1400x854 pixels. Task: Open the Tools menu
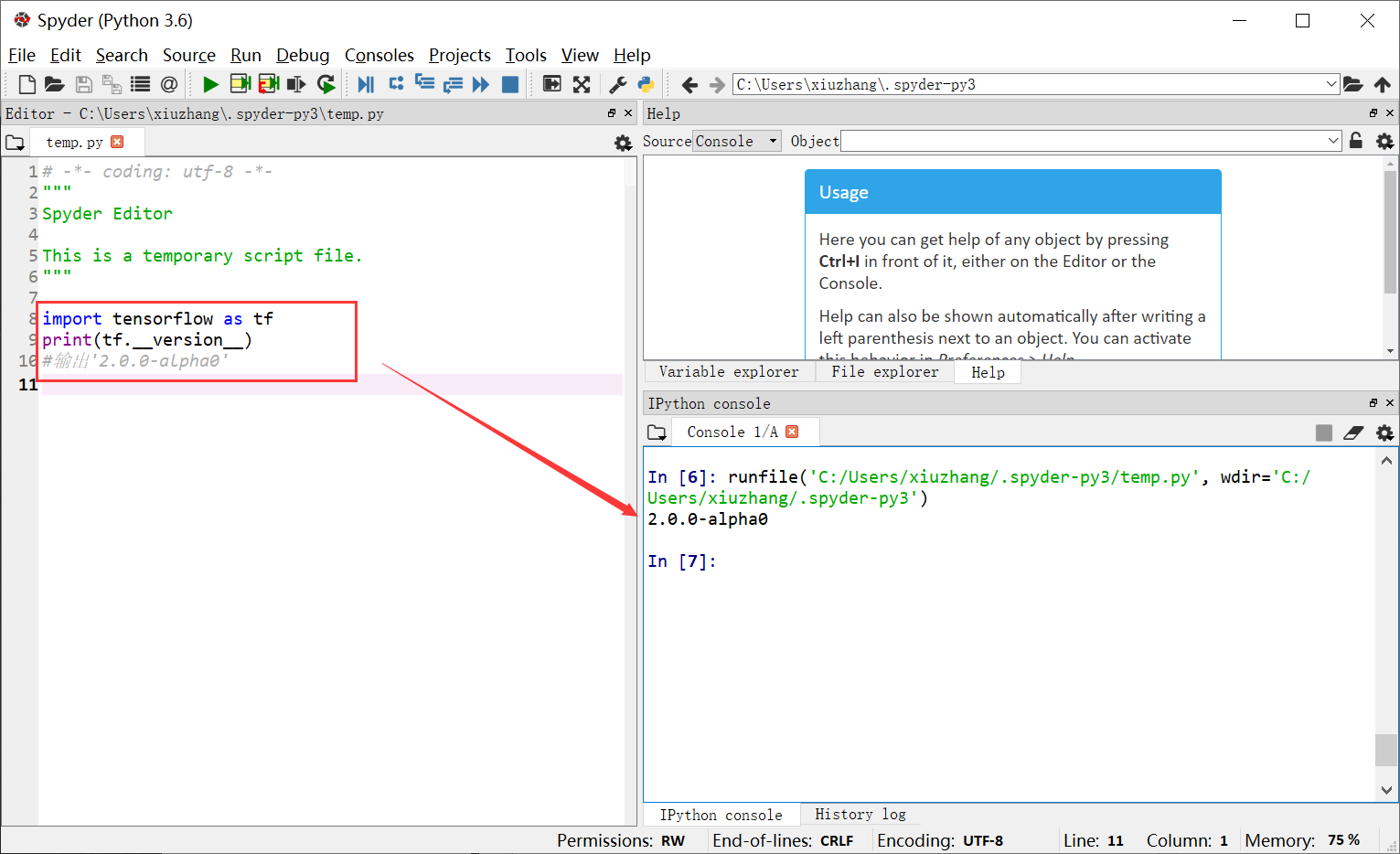coord(526,56)
